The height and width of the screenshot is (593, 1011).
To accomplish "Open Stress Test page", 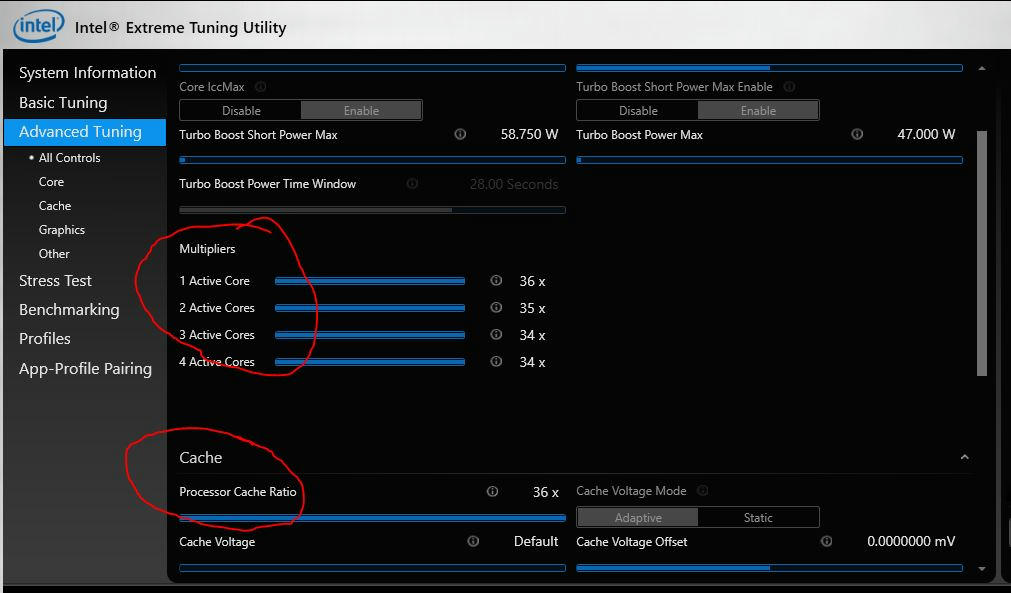I will point(55,280).
